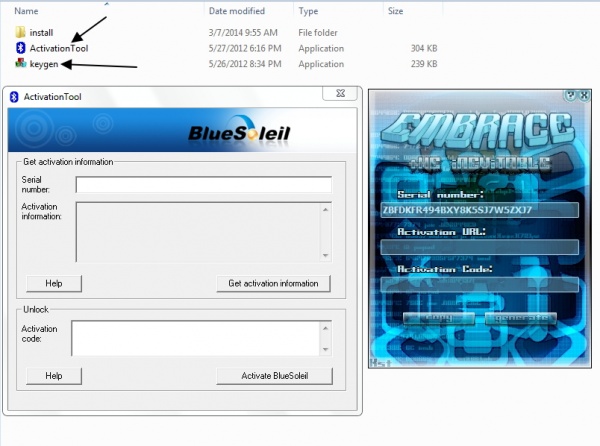Close the ActivationTool window

click(341, 93)
